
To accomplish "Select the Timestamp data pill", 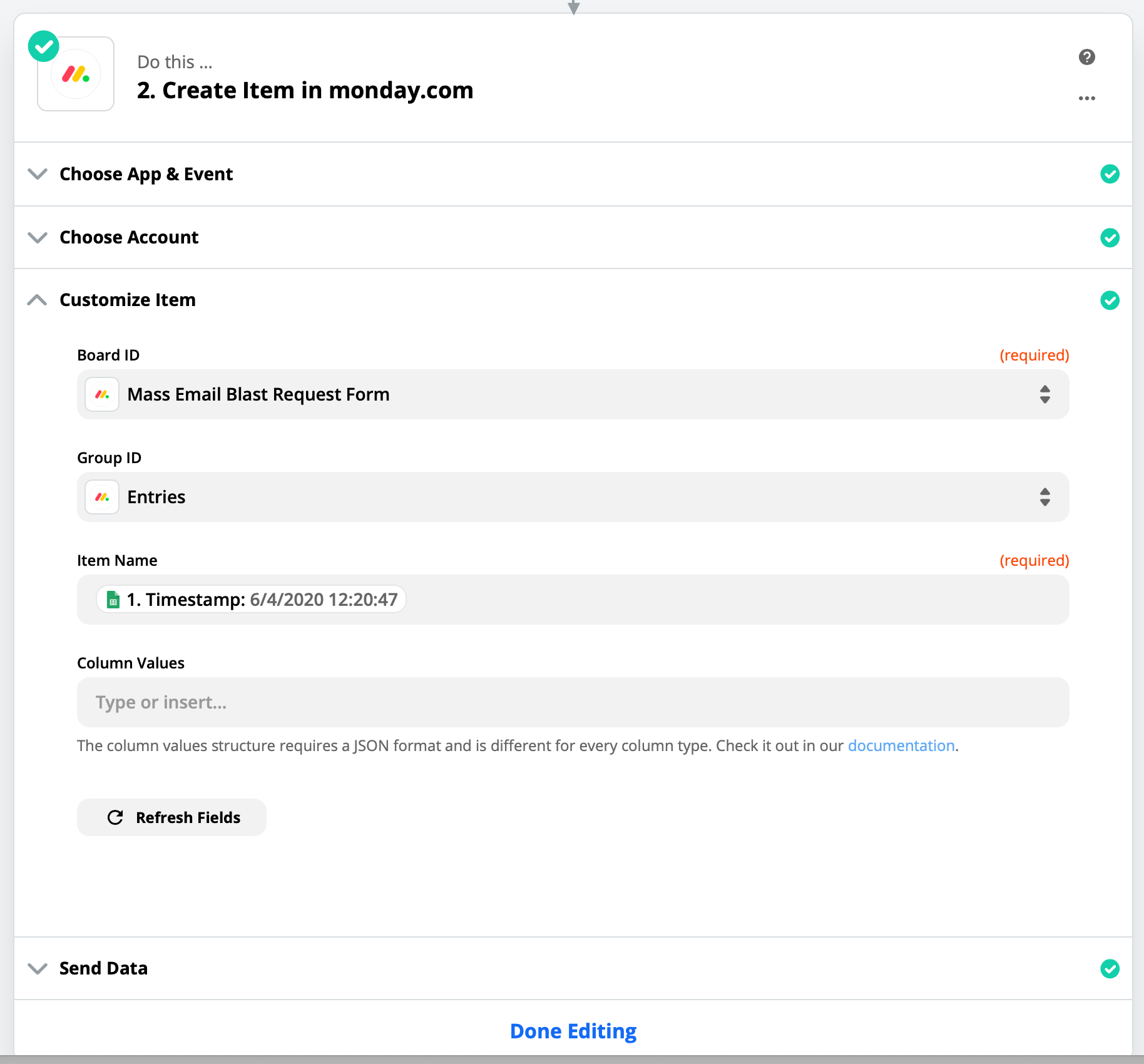I will pyautogui.click(x=251, y=600).
